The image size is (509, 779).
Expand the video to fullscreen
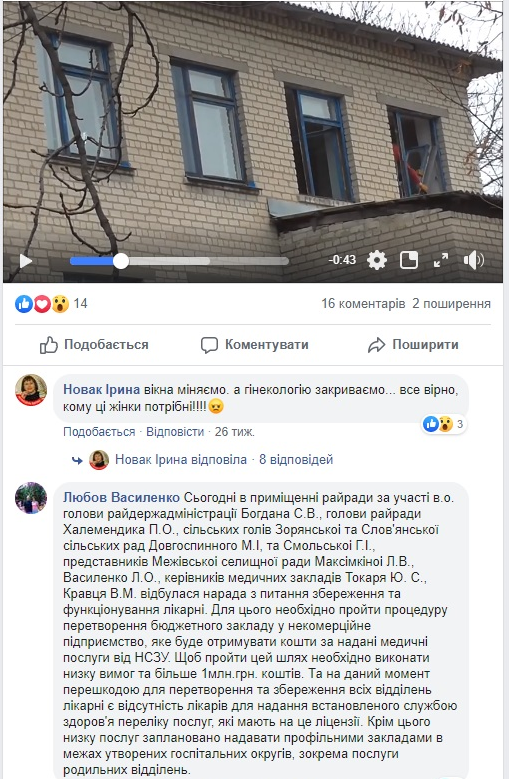(440, 260)
